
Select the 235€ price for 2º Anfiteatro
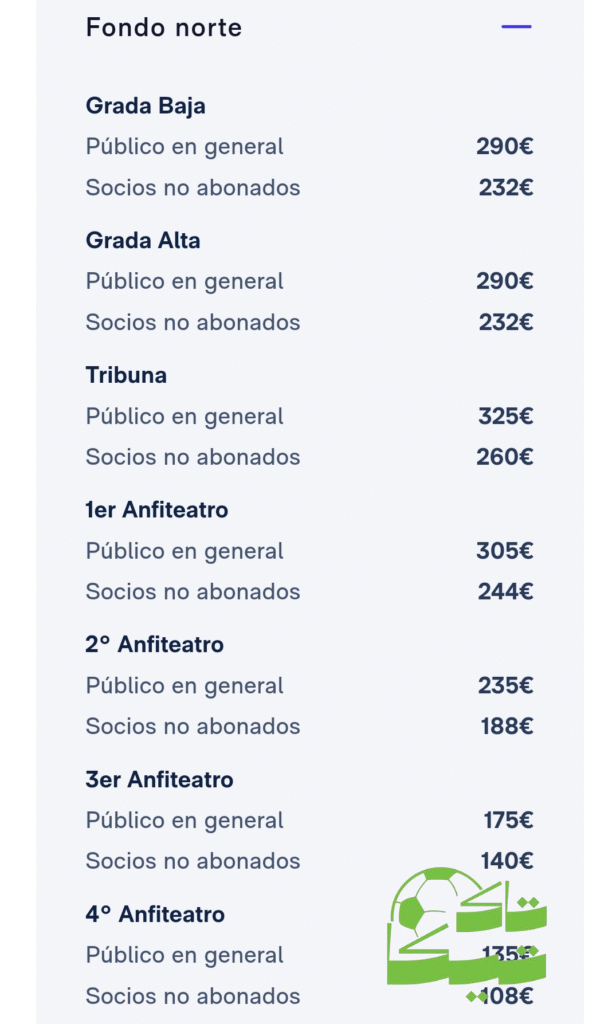click(505, 686)
